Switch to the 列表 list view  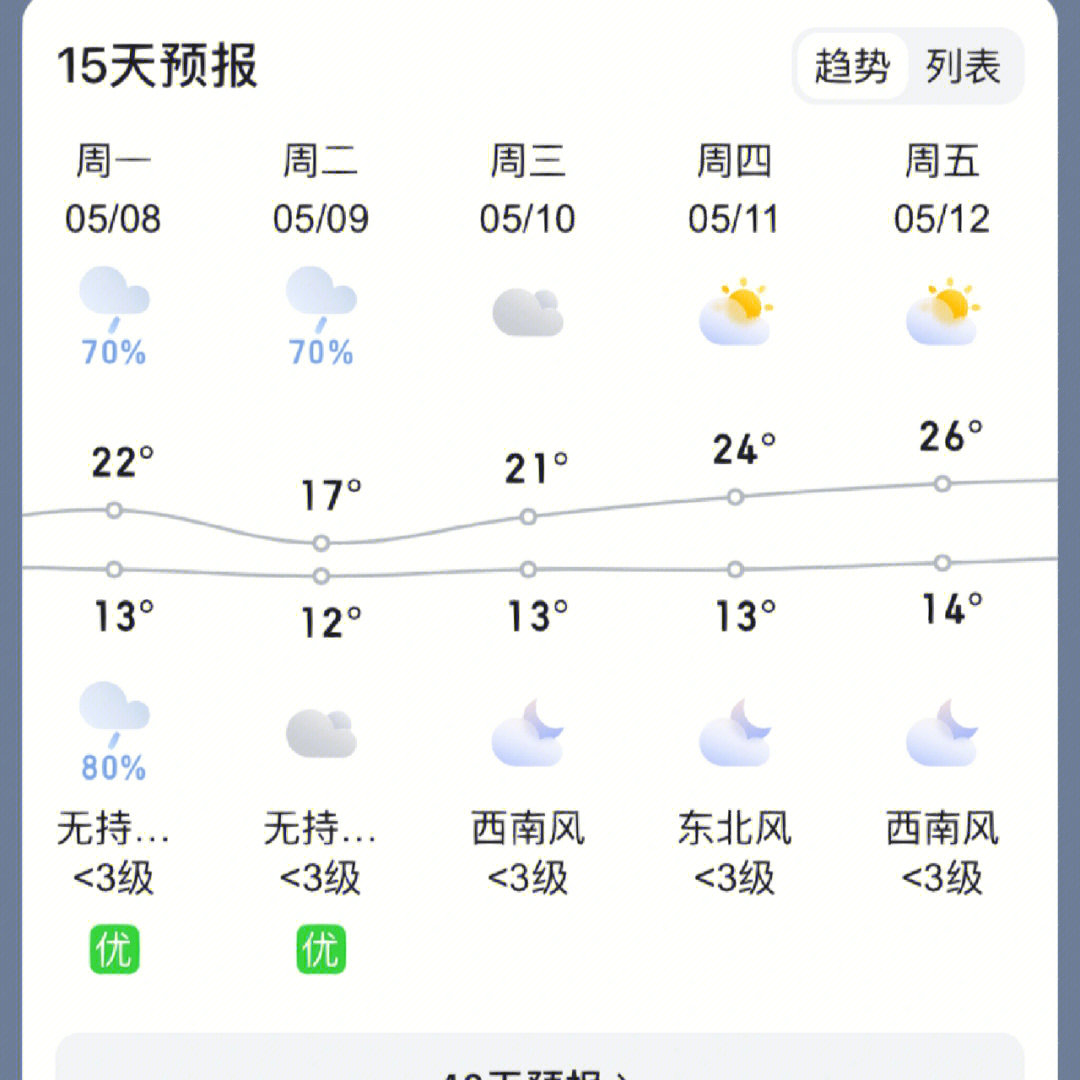[963, 66]
